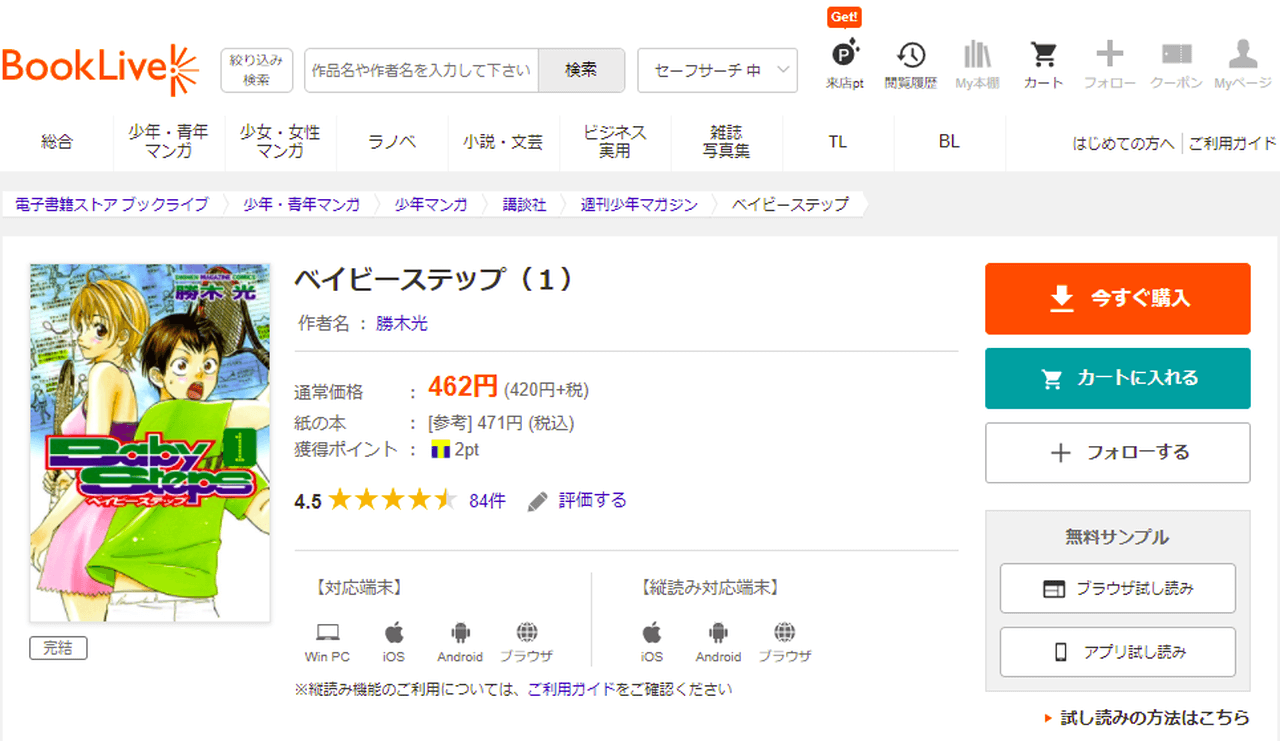
Task: Expand the セーフサーチ 中 dropdown
Action: pos(717,71)
